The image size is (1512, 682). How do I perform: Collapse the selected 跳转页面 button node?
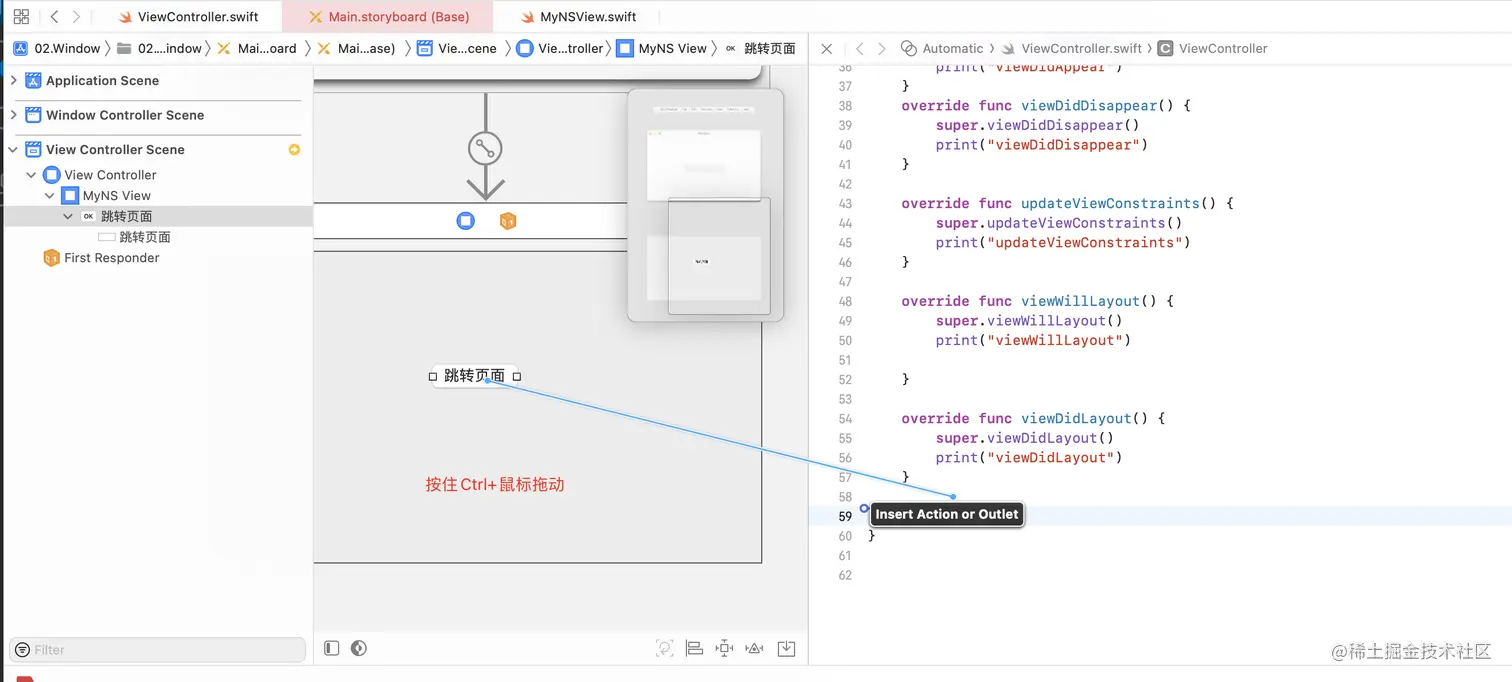coord(68,216)
